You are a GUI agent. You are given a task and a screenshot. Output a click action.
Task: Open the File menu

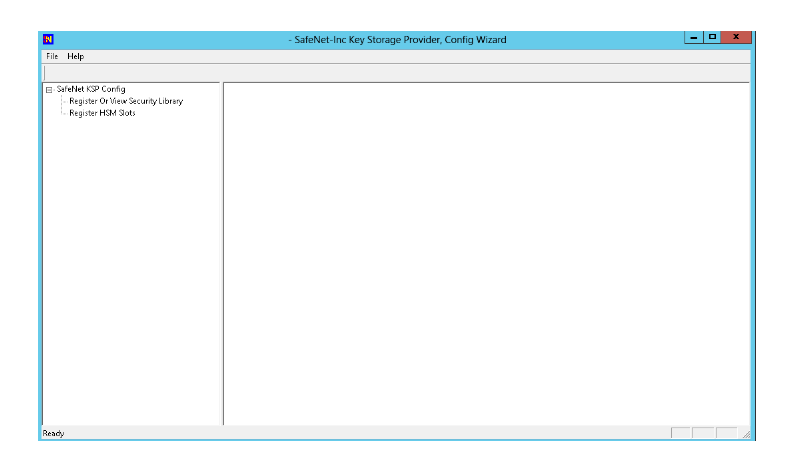click(x=52, y=56)
